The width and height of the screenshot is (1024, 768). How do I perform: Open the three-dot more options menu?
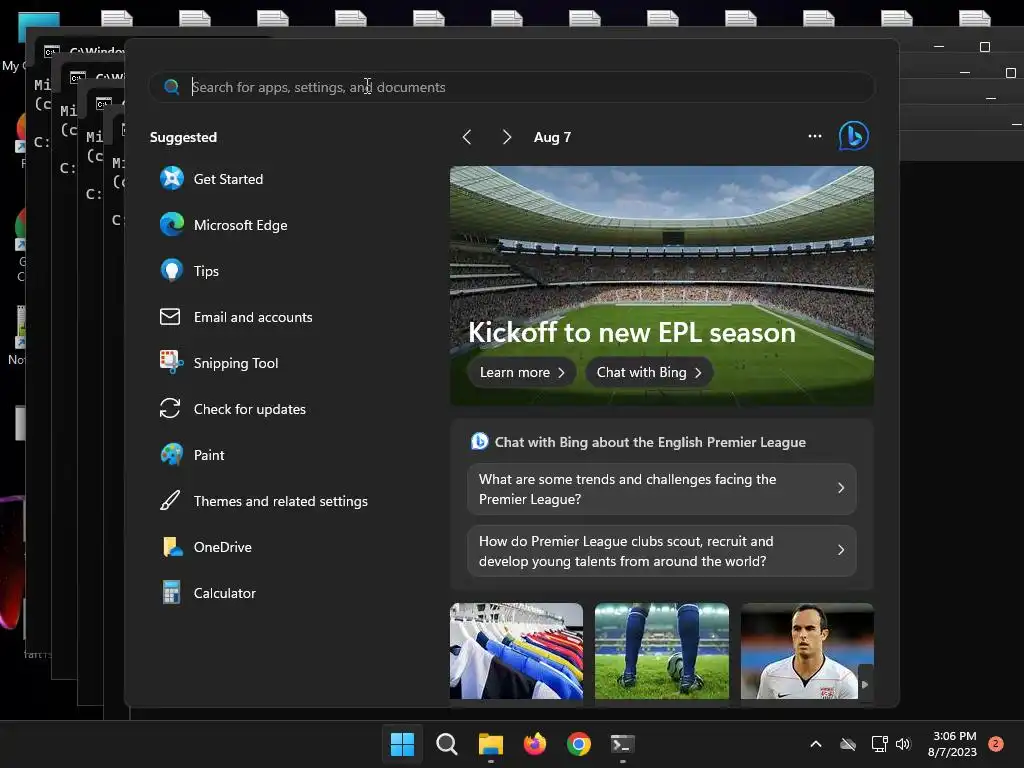click(x=814, y=136)
